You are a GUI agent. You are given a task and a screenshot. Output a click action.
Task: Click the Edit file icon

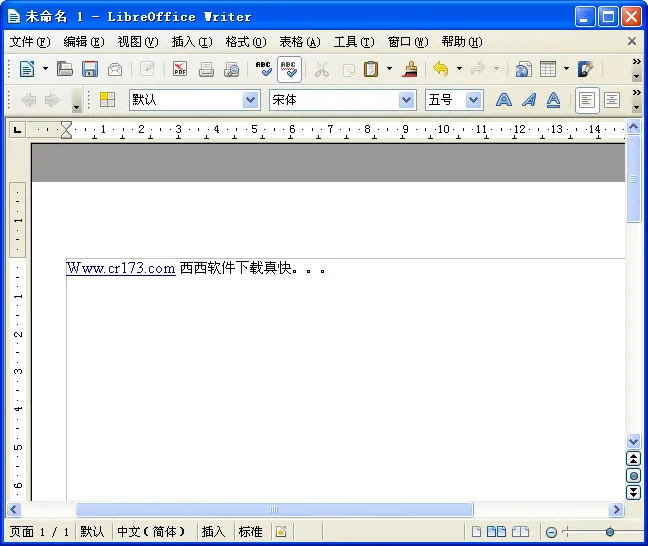point(147,69)
